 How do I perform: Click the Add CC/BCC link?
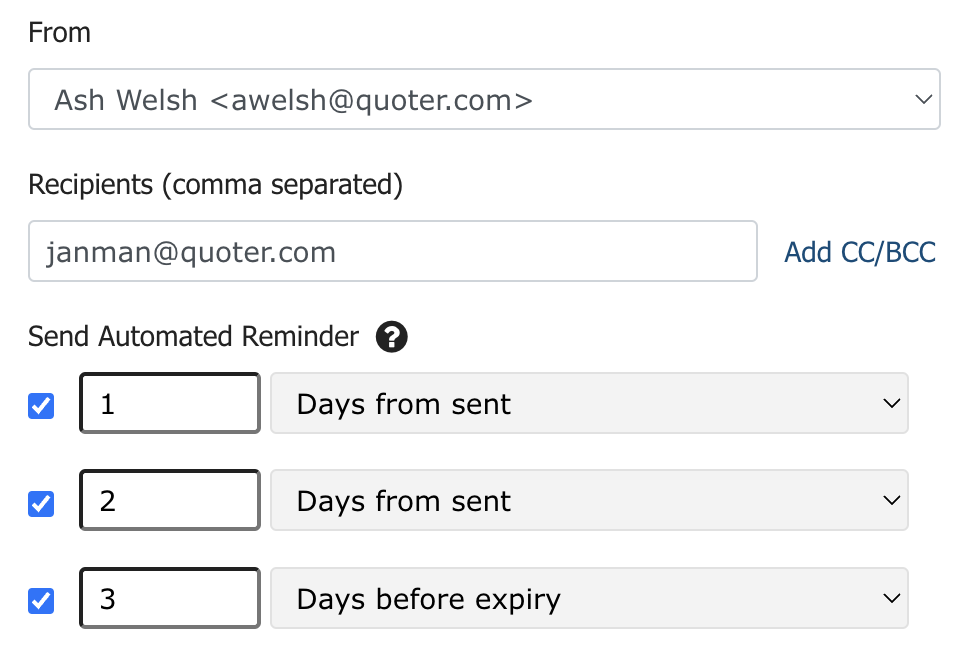click(860, 252)
